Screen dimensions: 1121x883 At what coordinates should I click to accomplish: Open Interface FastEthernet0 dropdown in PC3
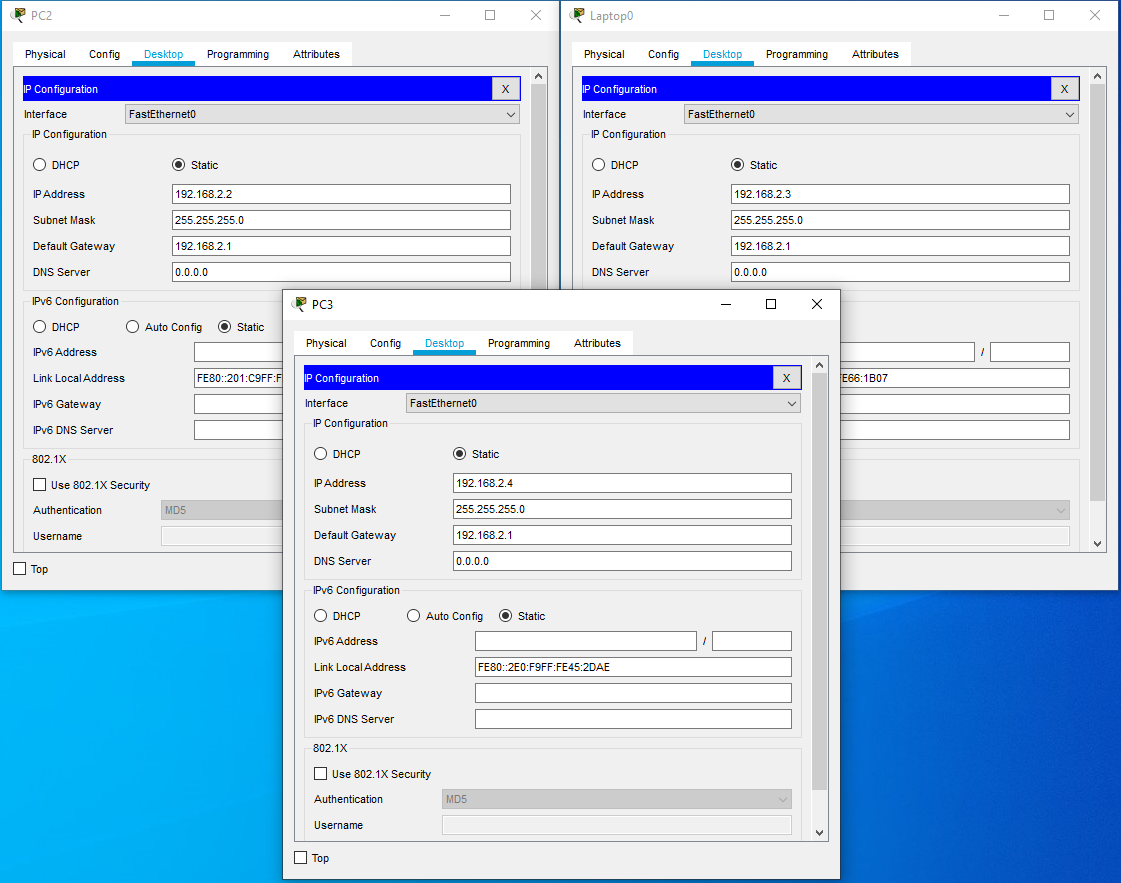coord(603,403)
